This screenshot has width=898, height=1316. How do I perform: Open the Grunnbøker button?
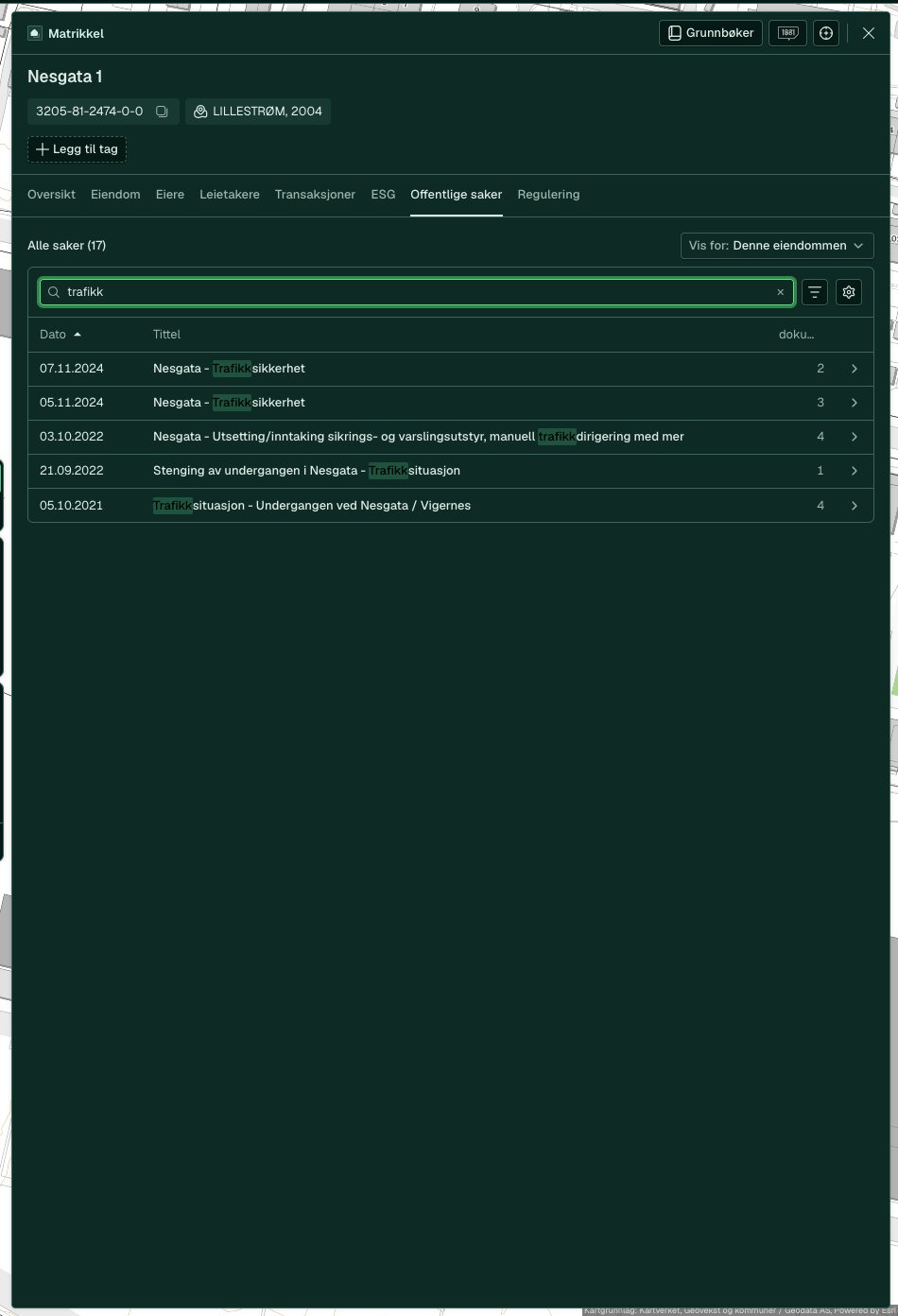tap(711, 33)
